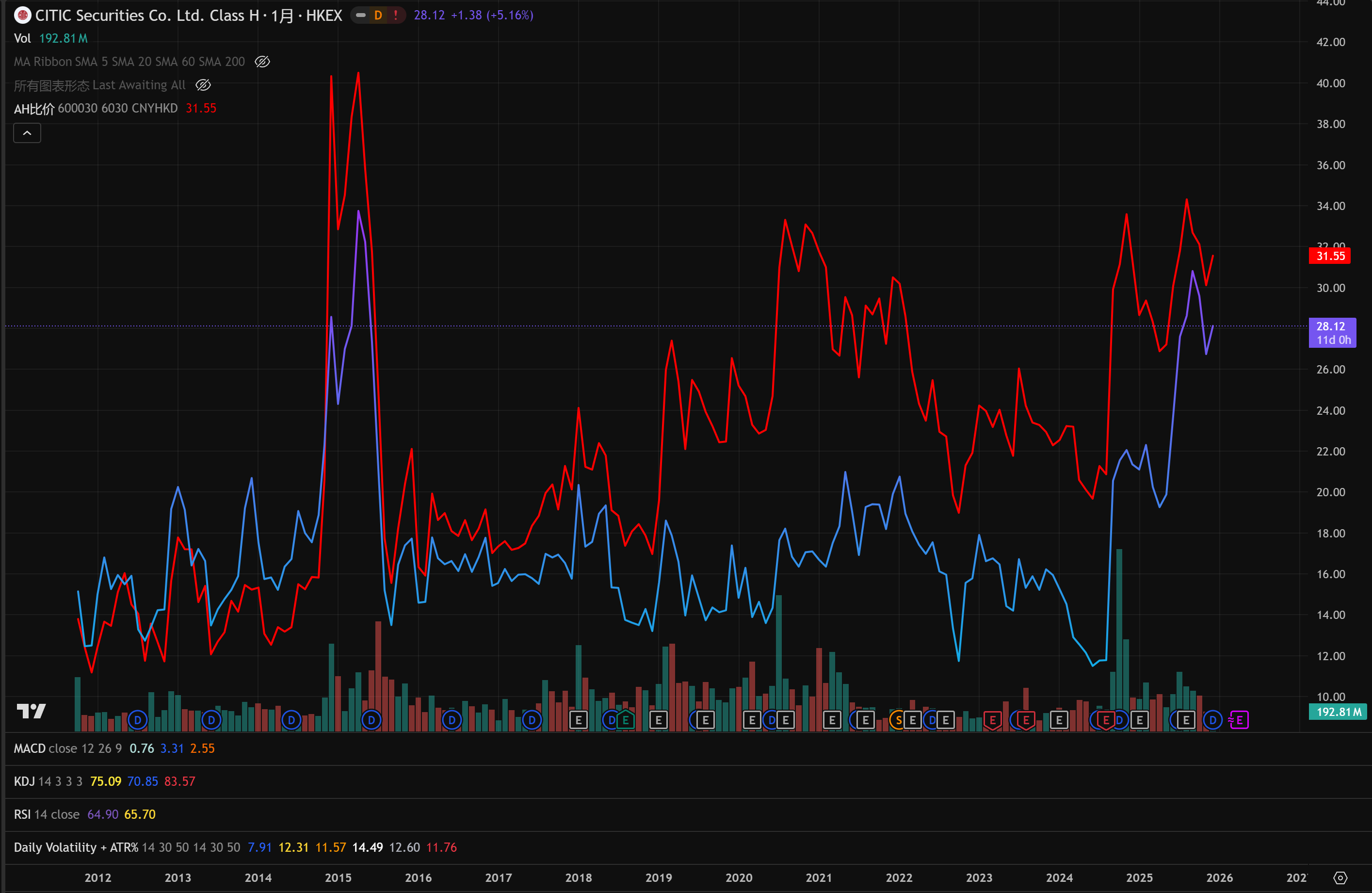The width and height of the screenshot is (1372, 893).
Task: Show the MA Ribbon indicator via eye icon
Action: (x=262, y=62)
